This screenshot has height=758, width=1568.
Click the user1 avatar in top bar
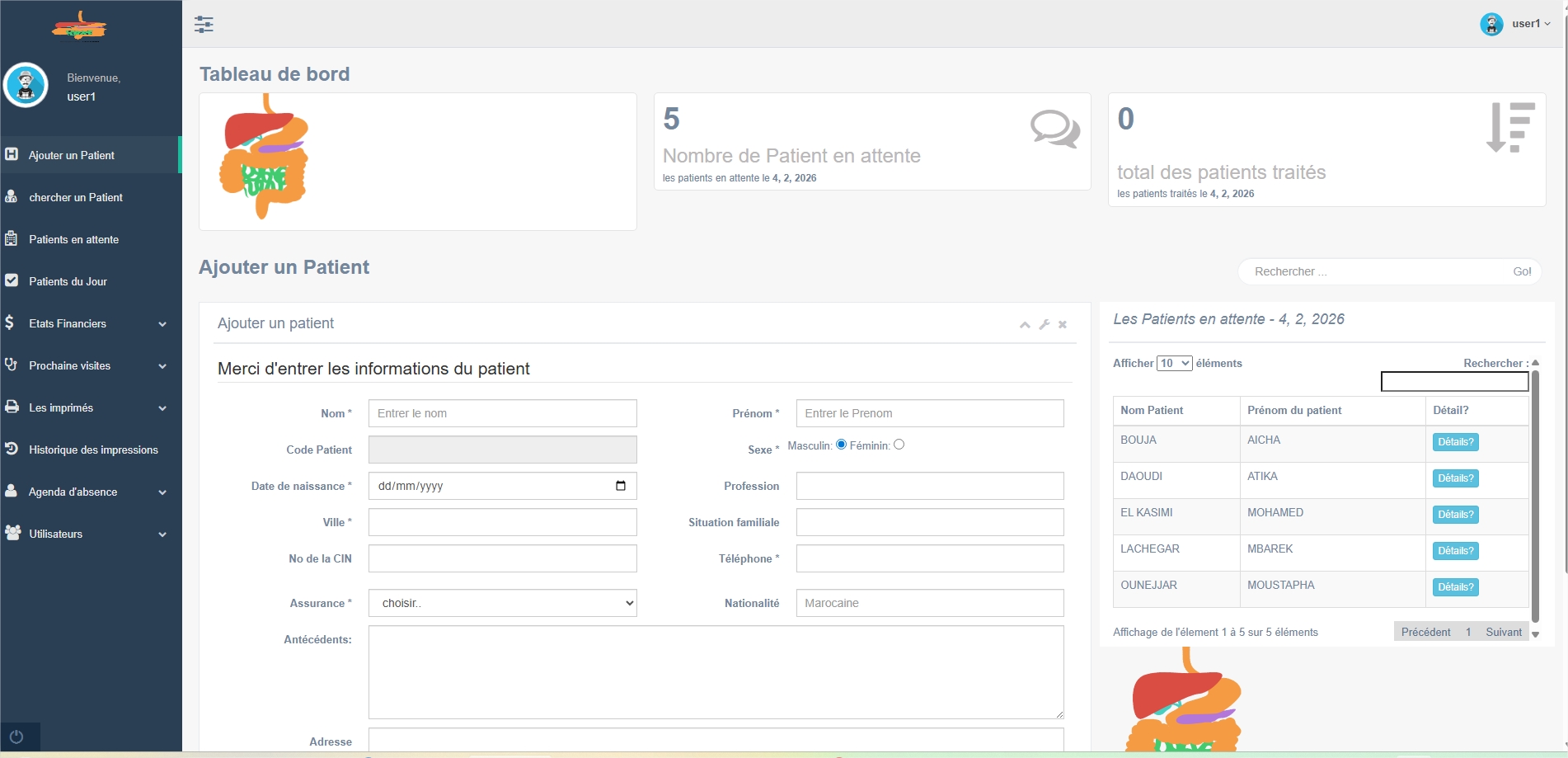(1491, 24)
